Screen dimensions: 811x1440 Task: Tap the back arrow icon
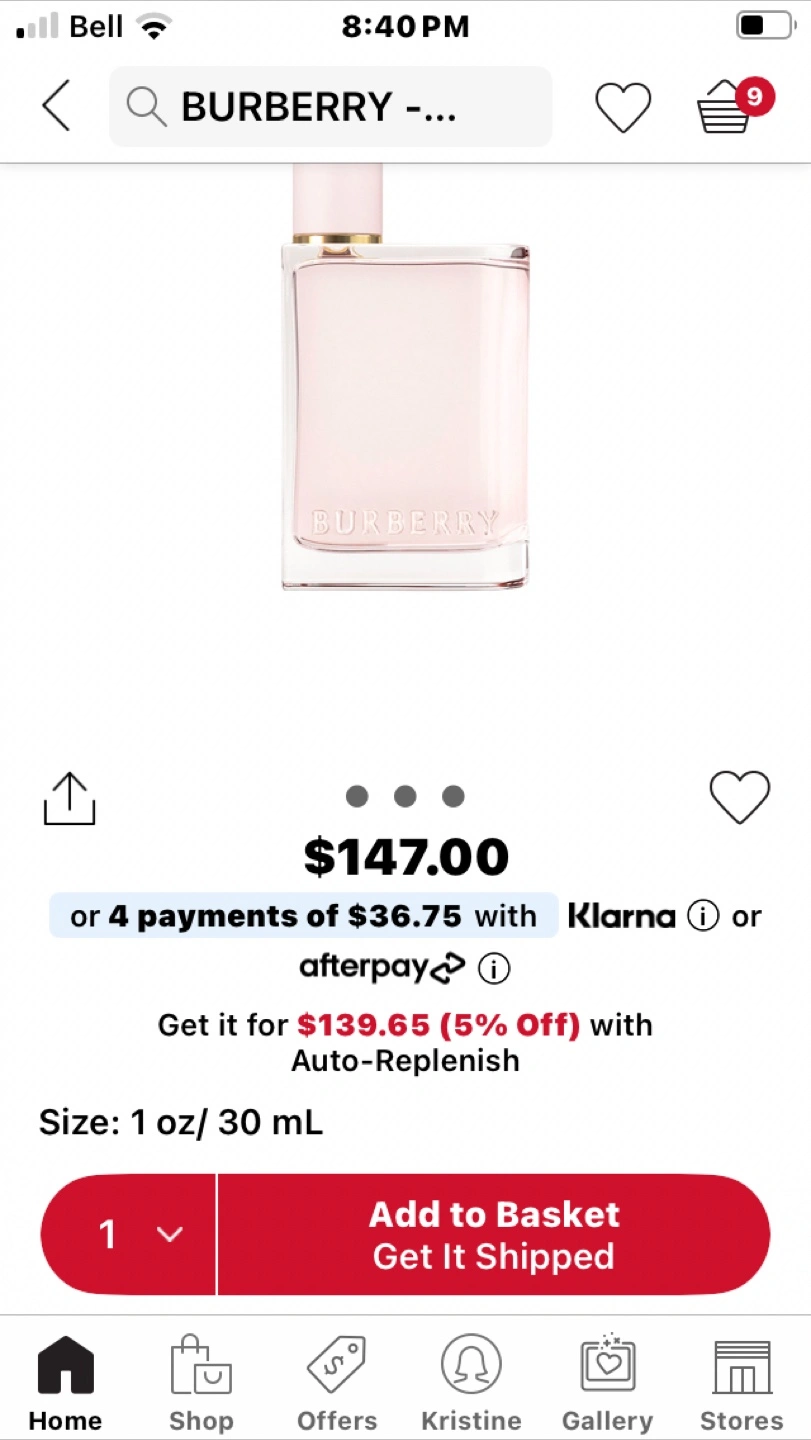pyautogui.click(x=56, y=106)
